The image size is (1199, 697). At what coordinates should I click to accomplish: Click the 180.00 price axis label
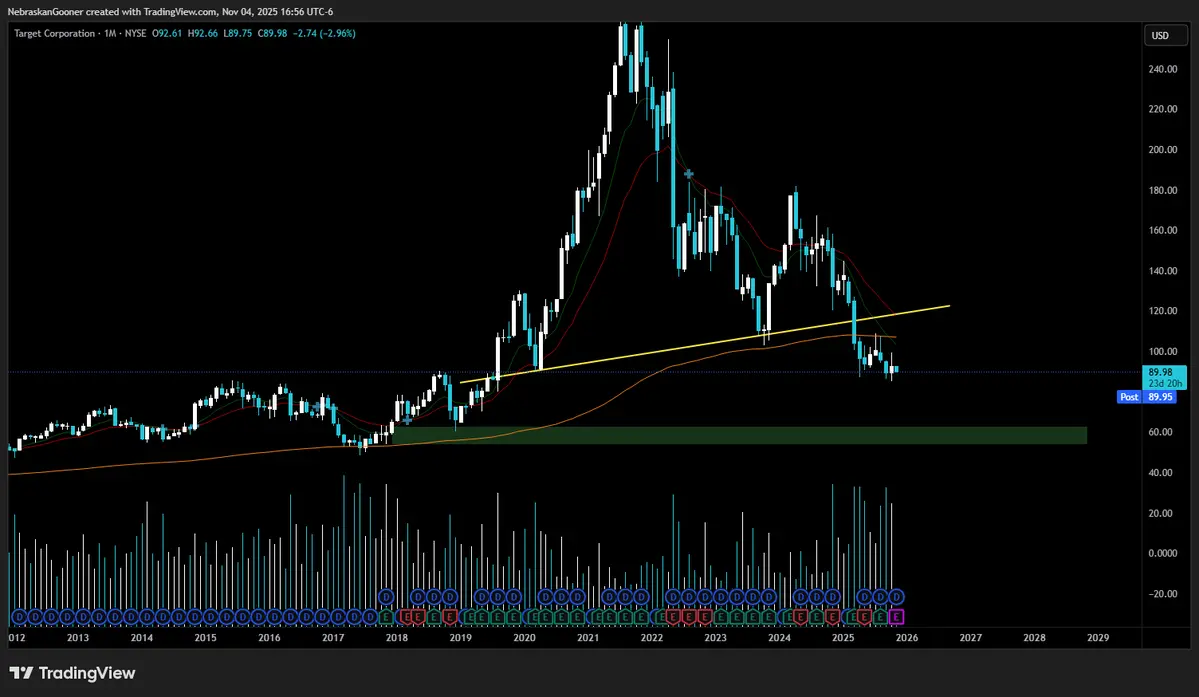click(x=1162, y=190)
